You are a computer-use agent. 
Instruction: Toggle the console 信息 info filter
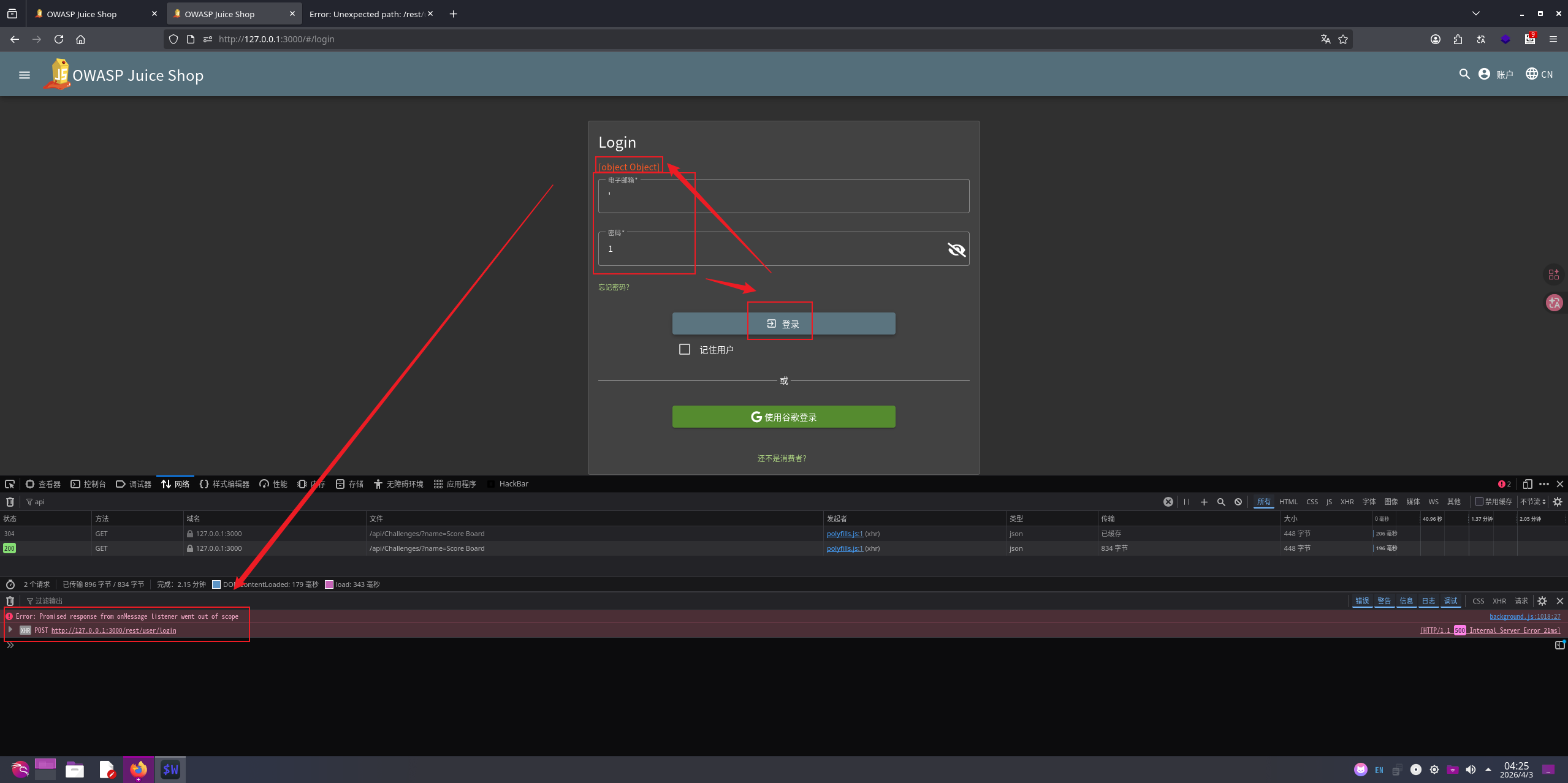[1406, 601]
